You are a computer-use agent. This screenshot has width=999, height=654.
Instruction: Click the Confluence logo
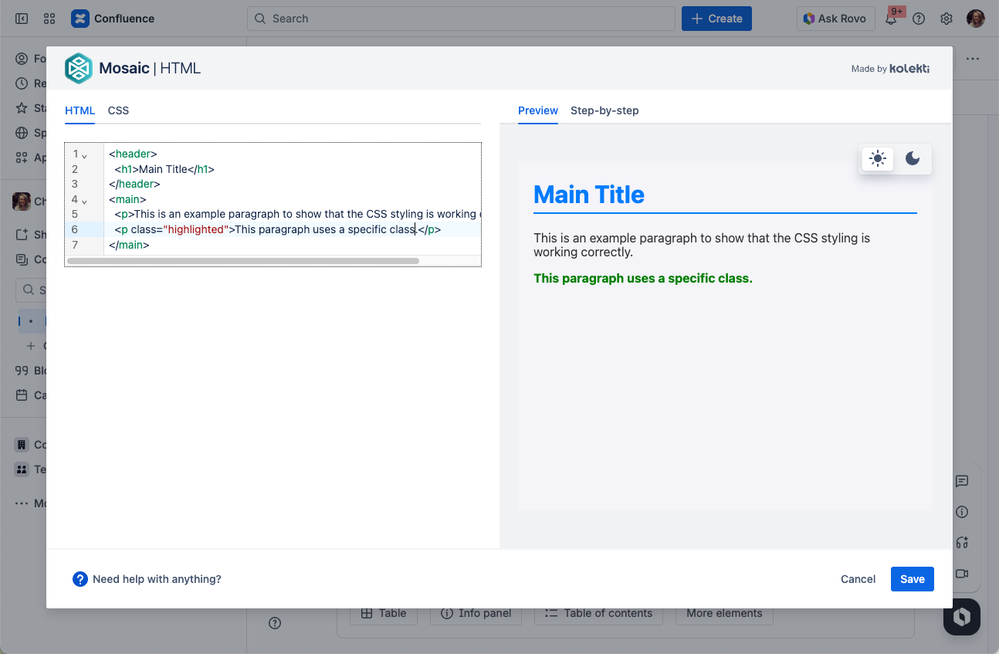click(80, 18)
